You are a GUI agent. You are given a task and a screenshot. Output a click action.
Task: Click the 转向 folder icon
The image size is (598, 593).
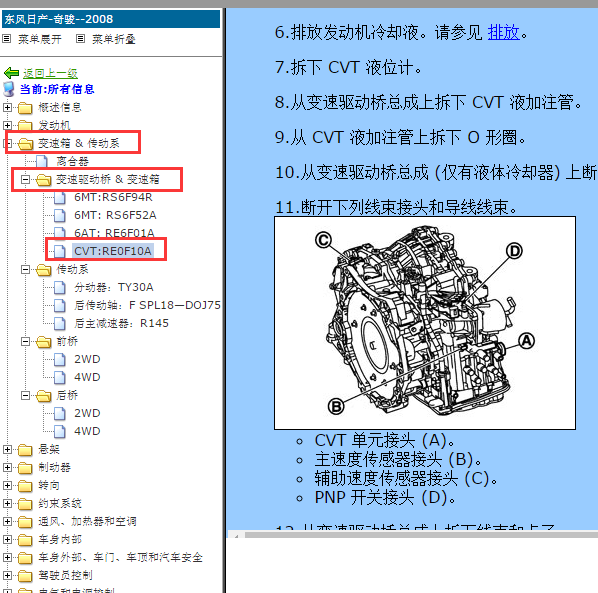(x=25, y=486)
